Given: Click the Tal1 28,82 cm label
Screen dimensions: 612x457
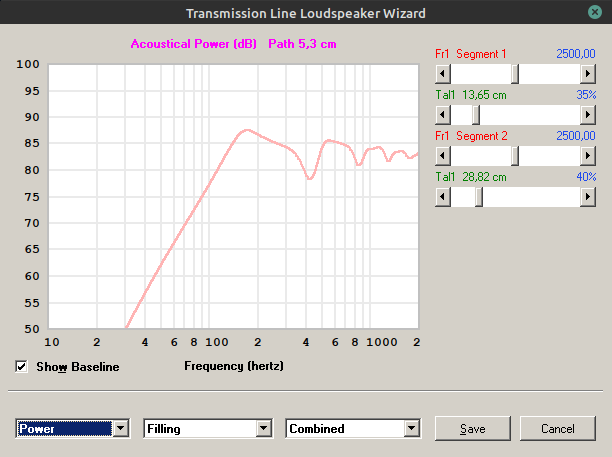Looking at the screenshot, I should [471, 177].
